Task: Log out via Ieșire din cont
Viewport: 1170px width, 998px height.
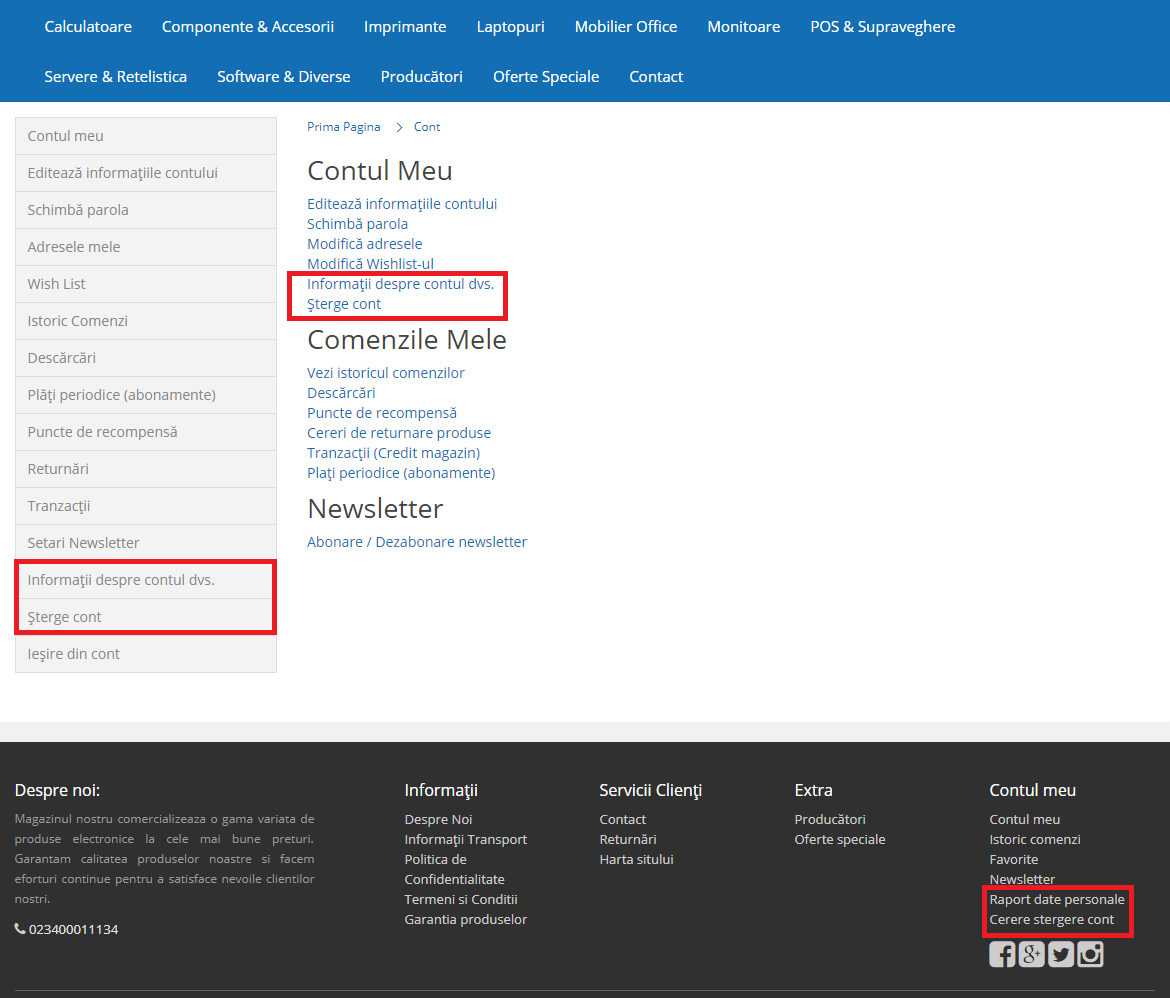Action: [x=74, y=654]
